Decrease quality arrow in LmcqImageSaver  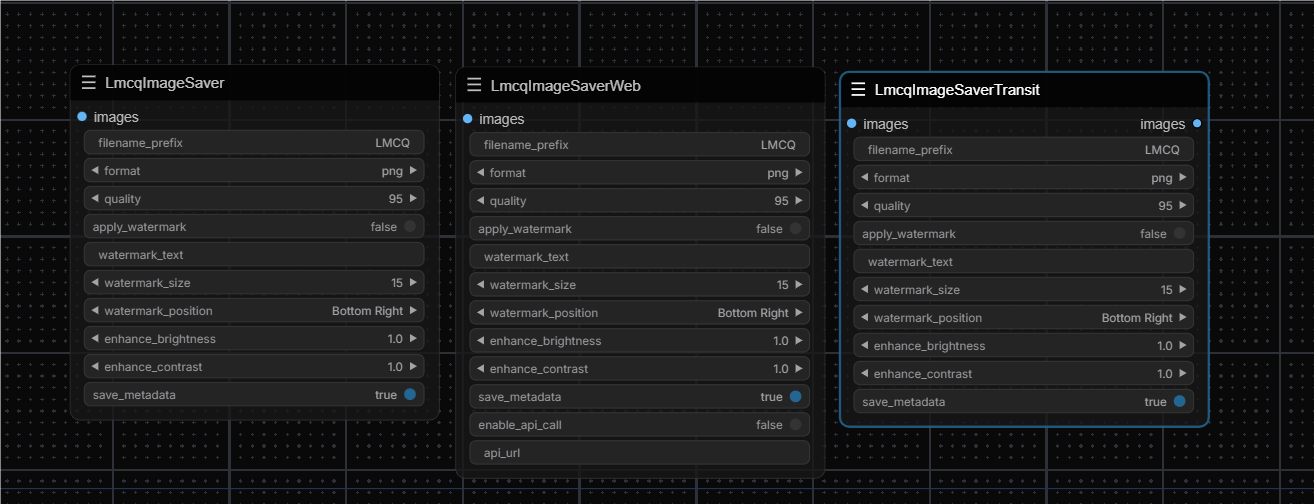[x=95, y=199]
